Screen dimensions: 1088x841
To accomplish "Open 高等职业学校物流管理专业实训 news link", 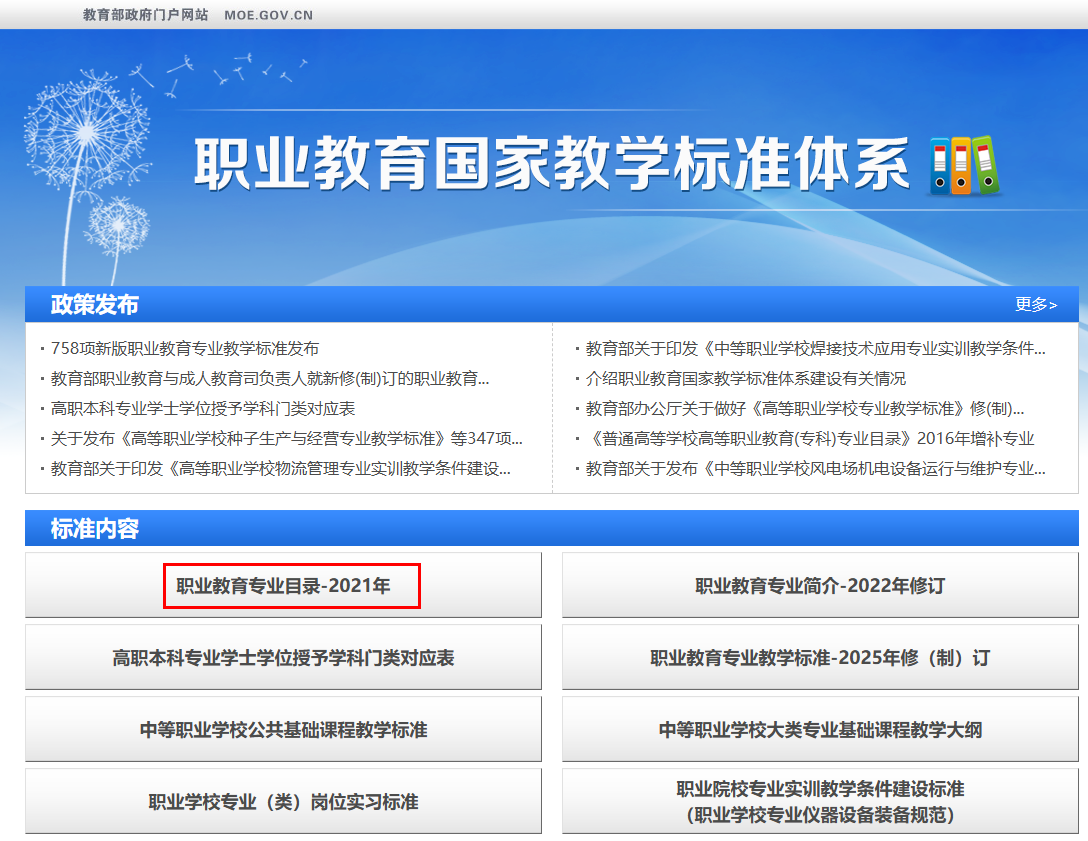I will point(281,469).
